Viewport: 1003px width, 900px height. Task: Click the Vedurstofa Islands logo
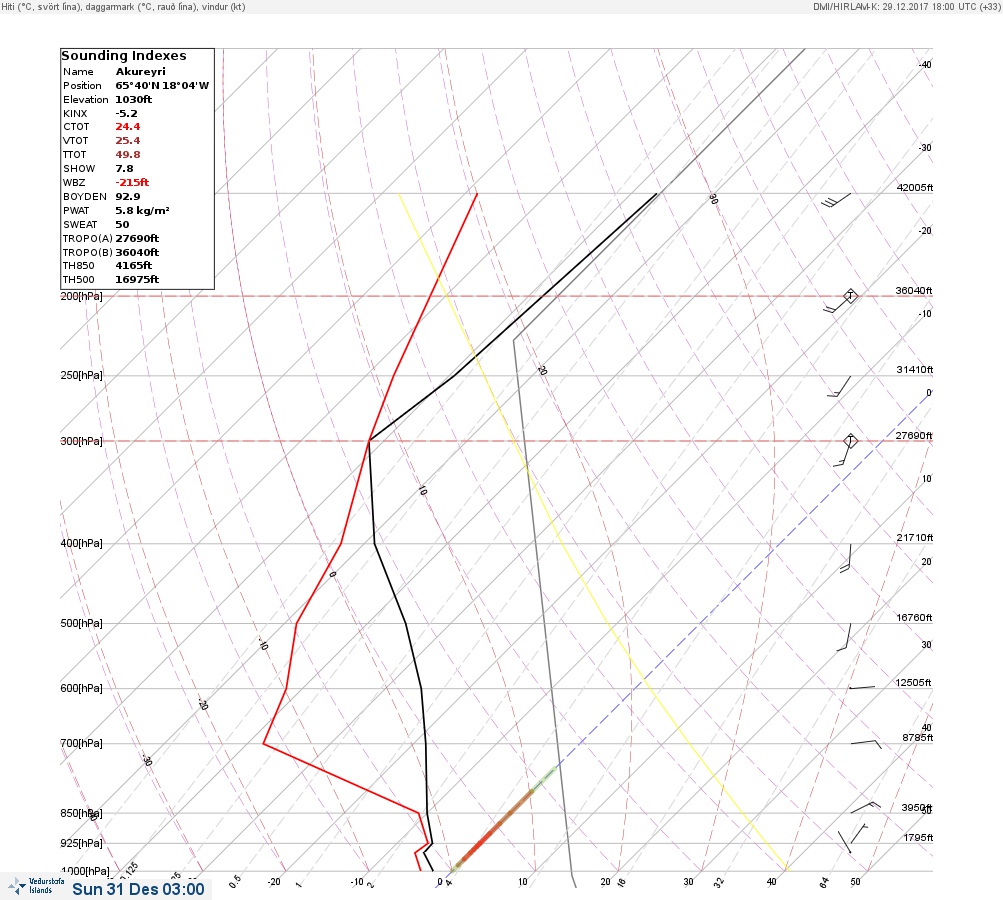click(36, 886)
